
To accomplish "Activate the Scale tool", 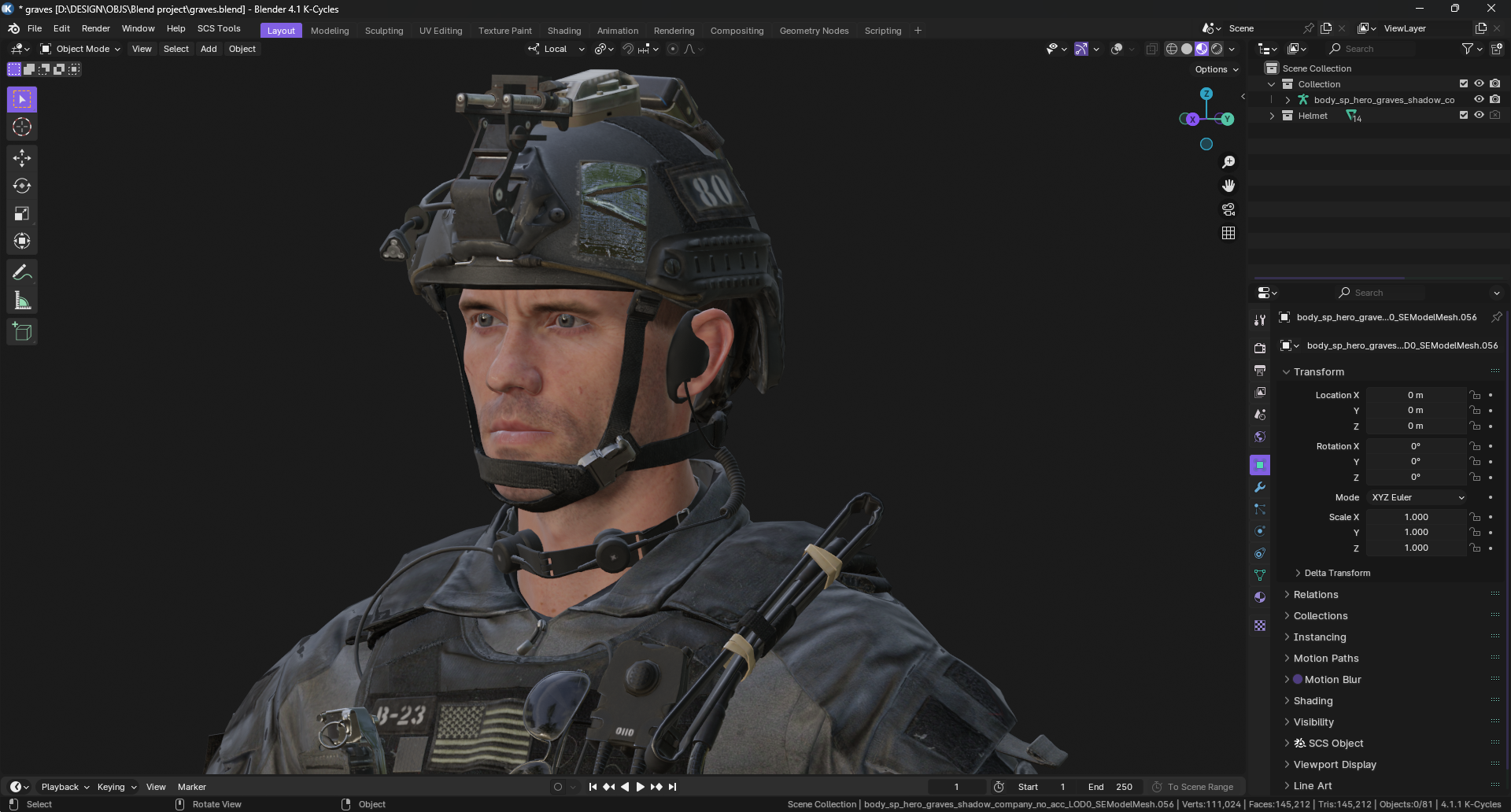I will click(x=22, y=213).
